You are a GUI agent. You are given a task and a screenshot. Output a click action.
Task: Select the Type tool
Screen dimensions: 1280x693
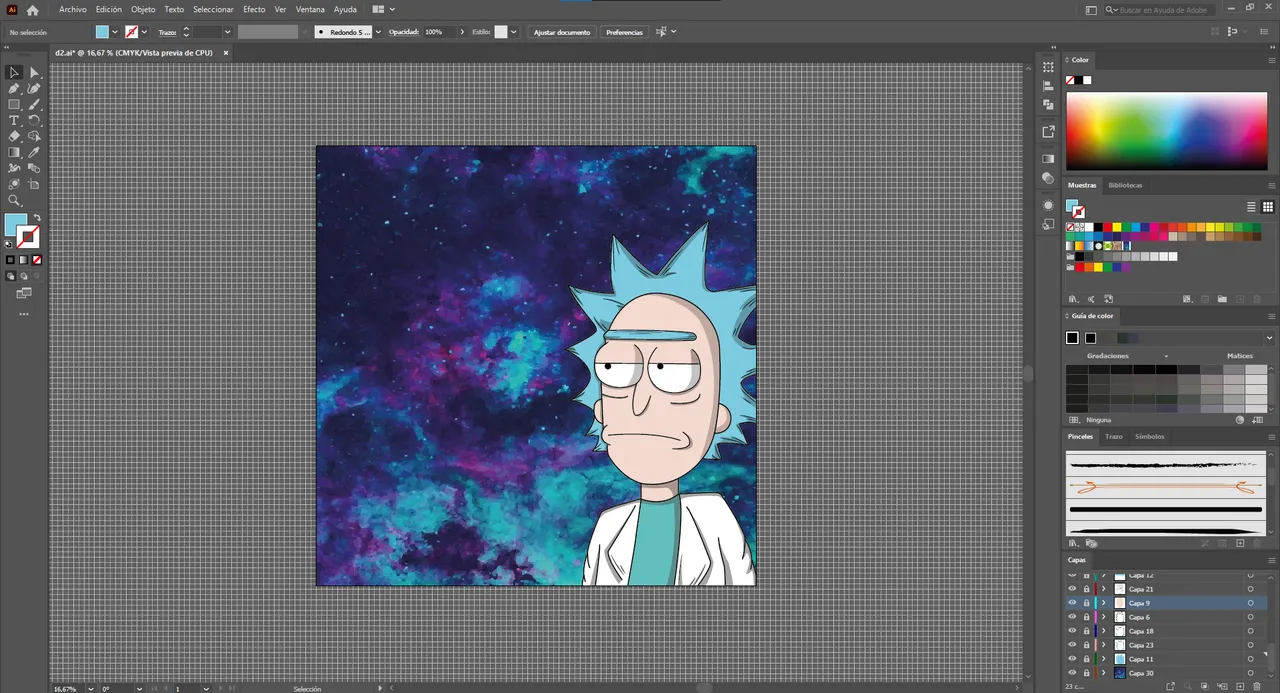14,120
